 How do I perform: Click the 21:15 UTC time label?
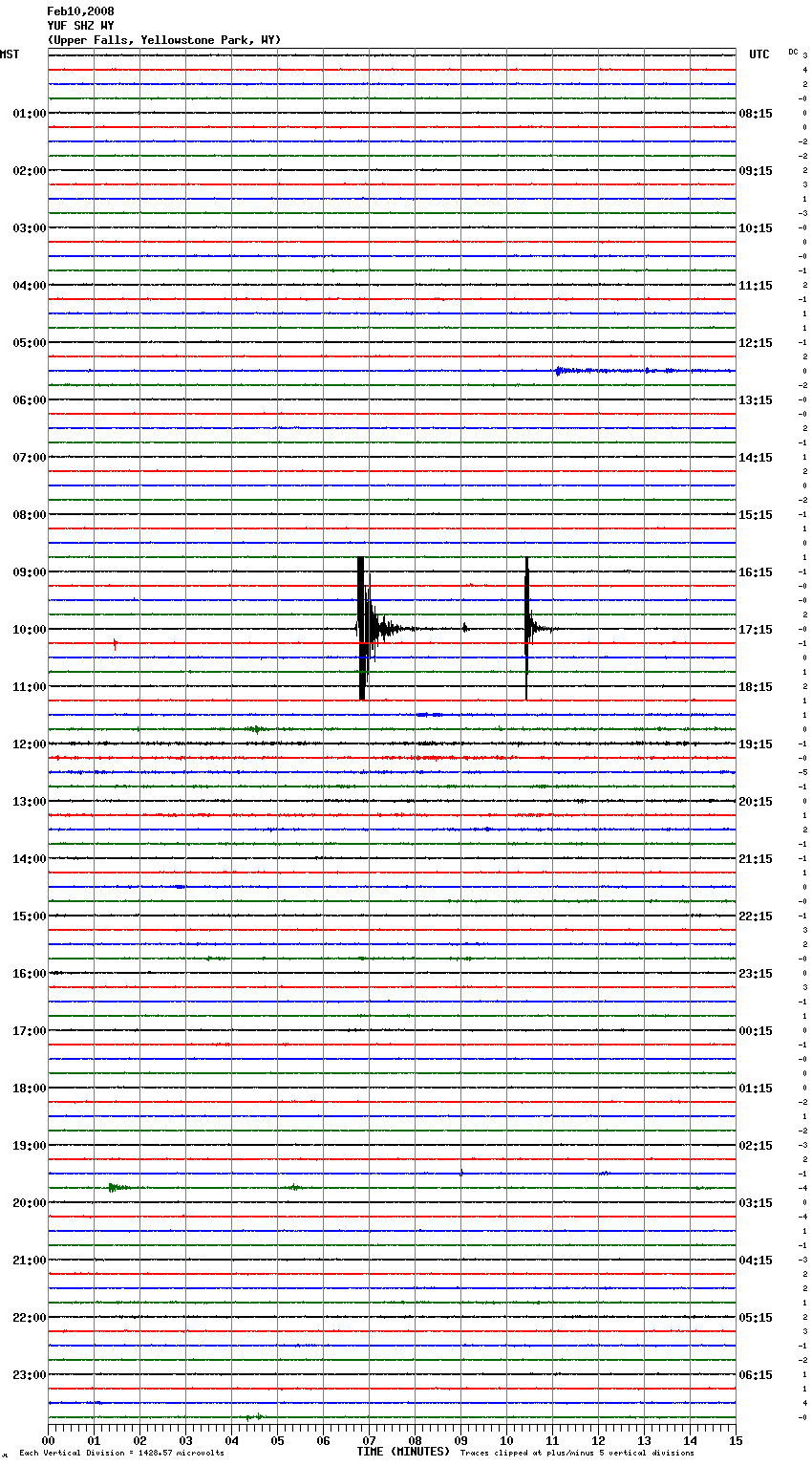pos(756,859)
